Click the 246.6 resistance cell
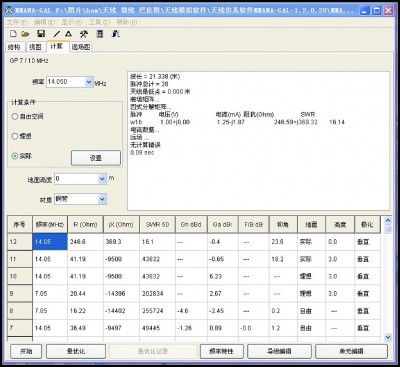 pos(85,242)
